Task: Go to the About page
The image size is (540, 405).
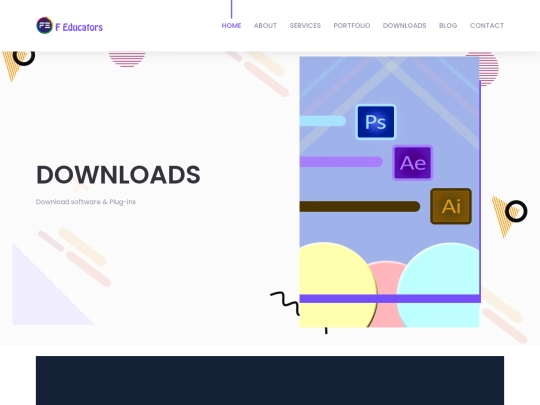Action: click(266, 25)
